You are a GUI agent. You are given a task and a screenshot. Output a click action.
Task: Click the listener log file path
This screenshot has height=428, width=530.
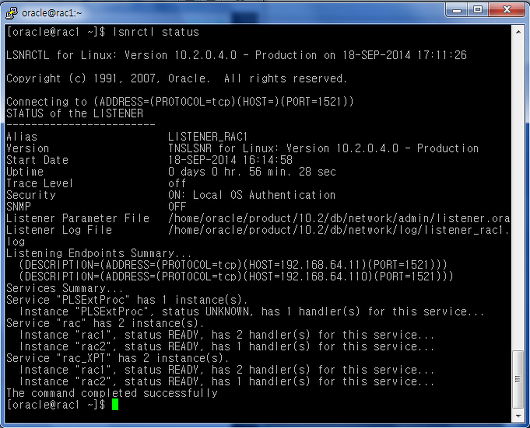click(339, 230)
